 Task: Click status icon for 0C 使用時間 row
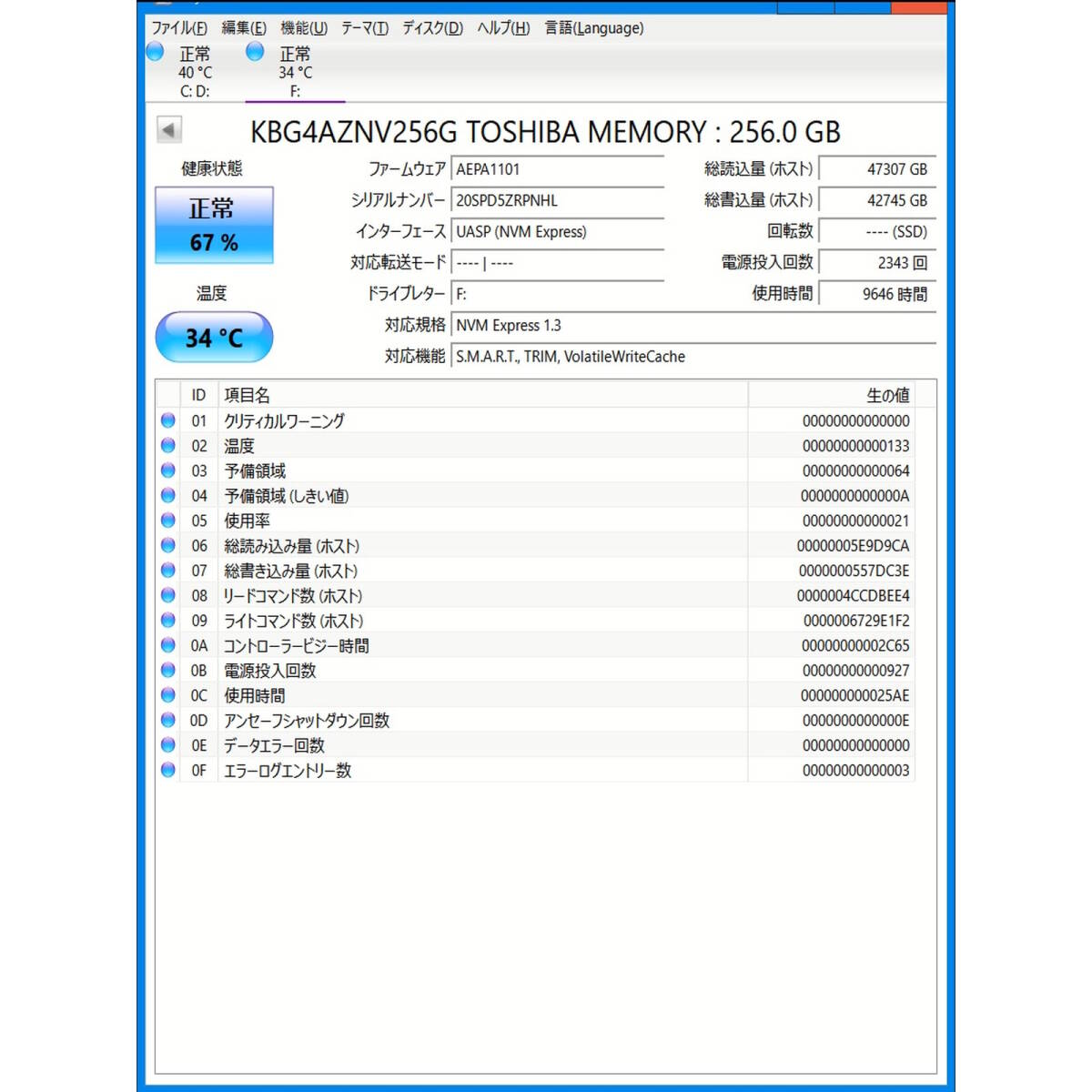click(168, 695)
